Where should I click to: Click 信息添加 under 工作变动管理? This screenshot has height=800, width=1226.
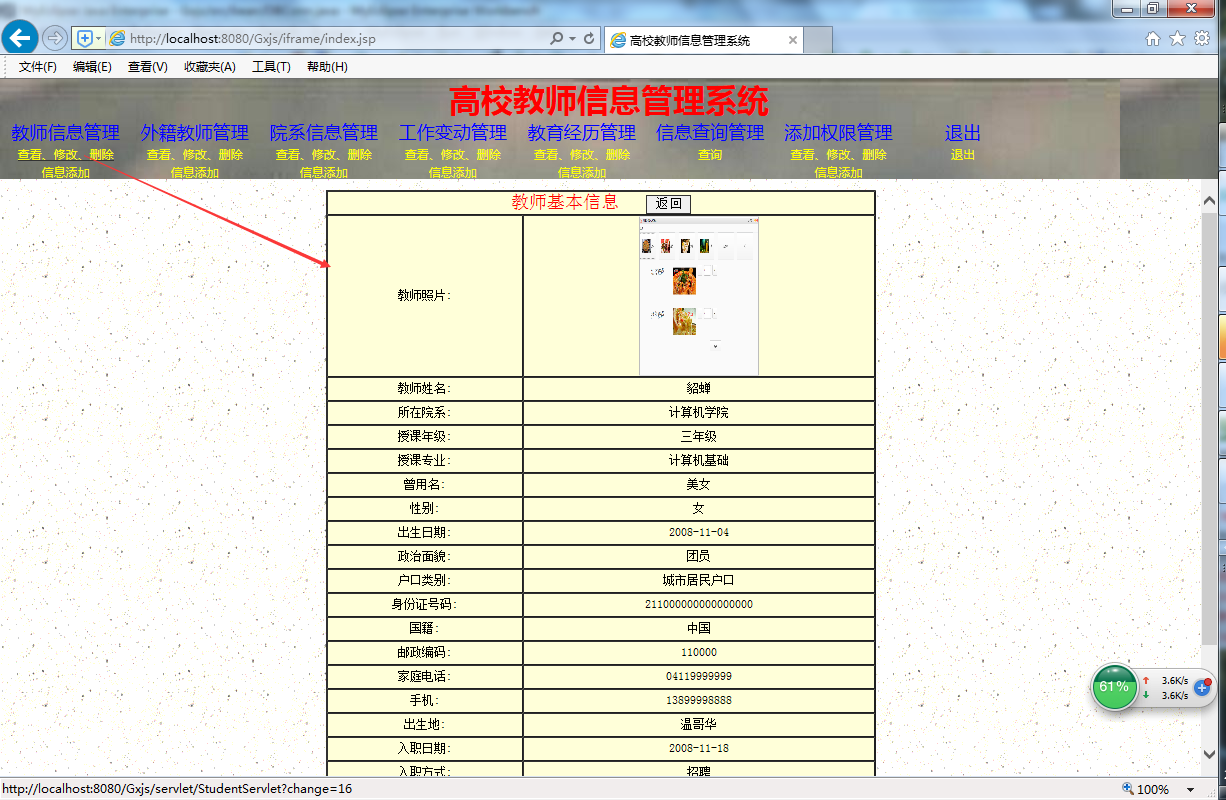(453, 172)
